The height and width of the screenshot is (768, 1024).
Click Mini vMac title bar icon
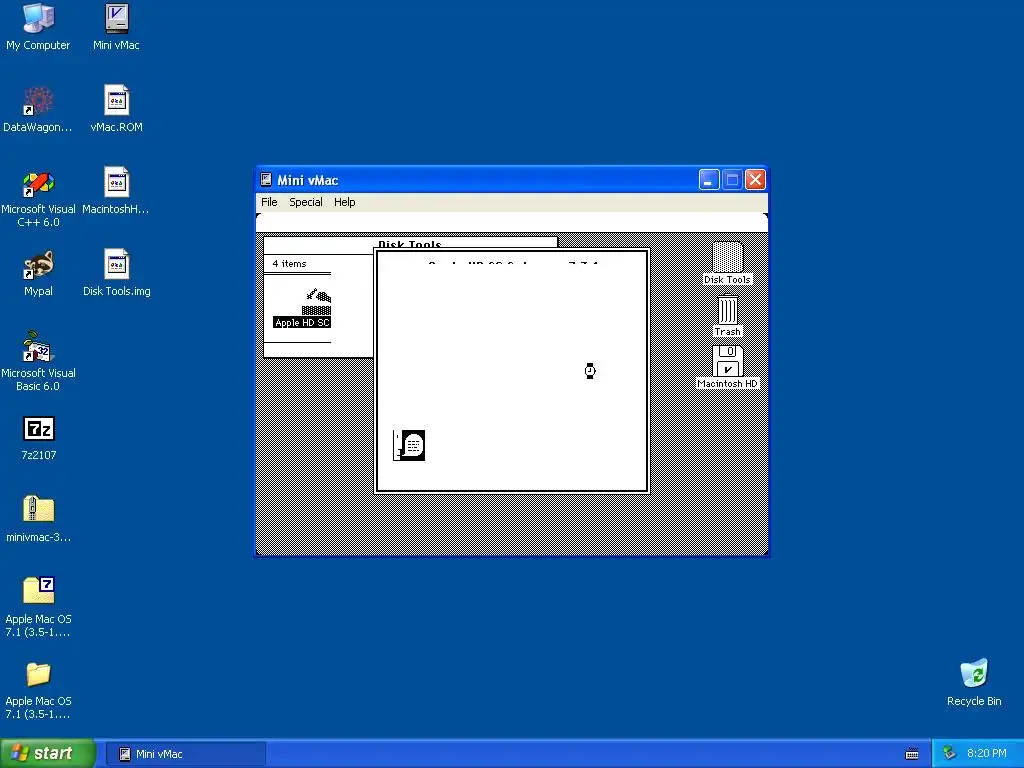coord(266,180)
